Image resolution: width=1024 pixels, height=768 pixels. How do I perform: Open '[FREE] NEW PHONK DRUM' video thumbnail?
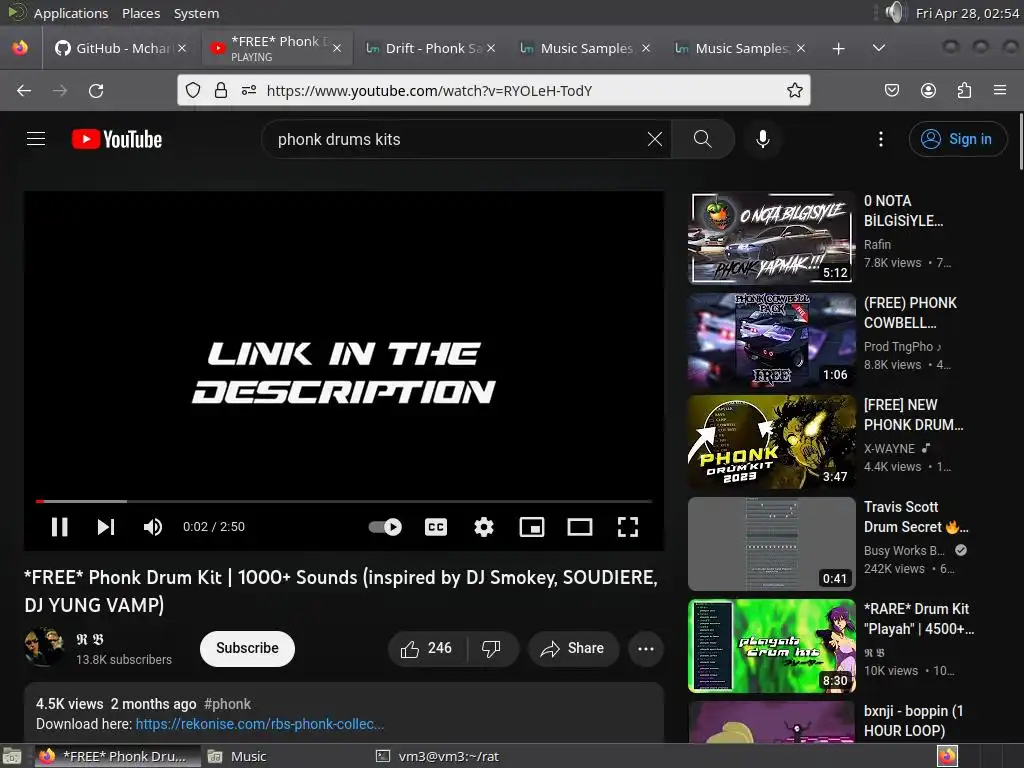pyautogui.click(x=771, y=442)
